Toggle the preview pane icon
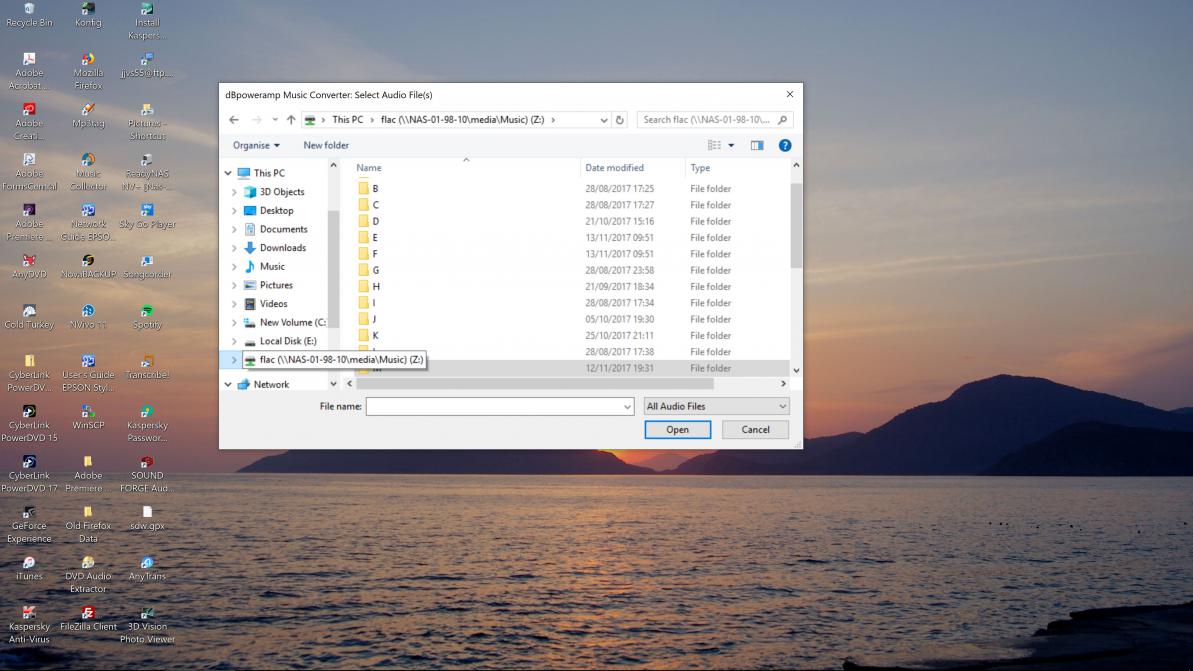1193x671 pixels. pyautogui.click(x=757, y=145)
